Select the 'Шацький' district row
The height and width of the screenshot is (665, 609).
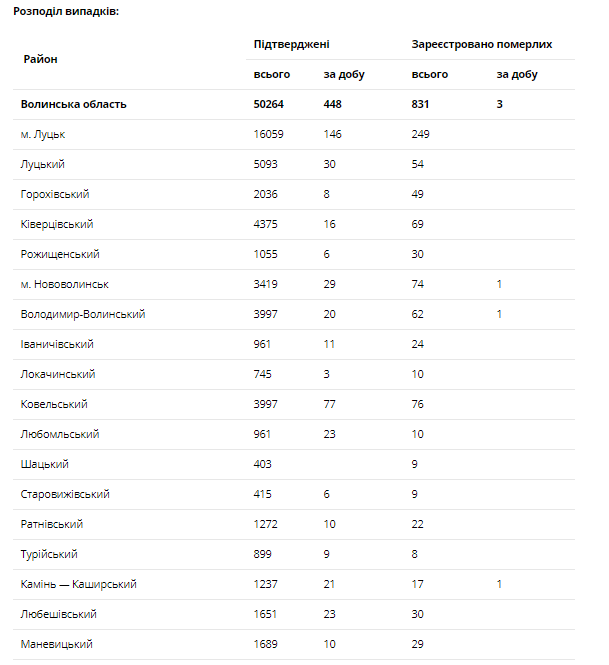click(x=44, y=464)
